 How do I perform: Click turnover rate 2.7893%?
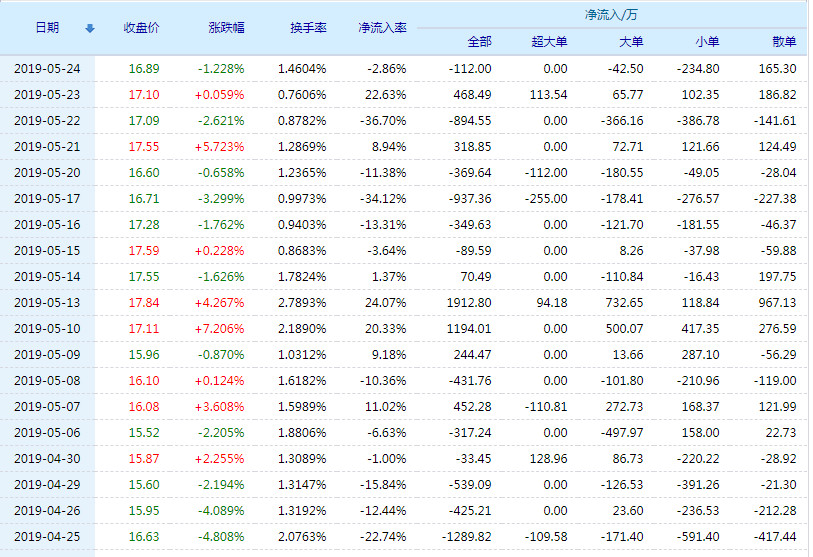(302, 302)
